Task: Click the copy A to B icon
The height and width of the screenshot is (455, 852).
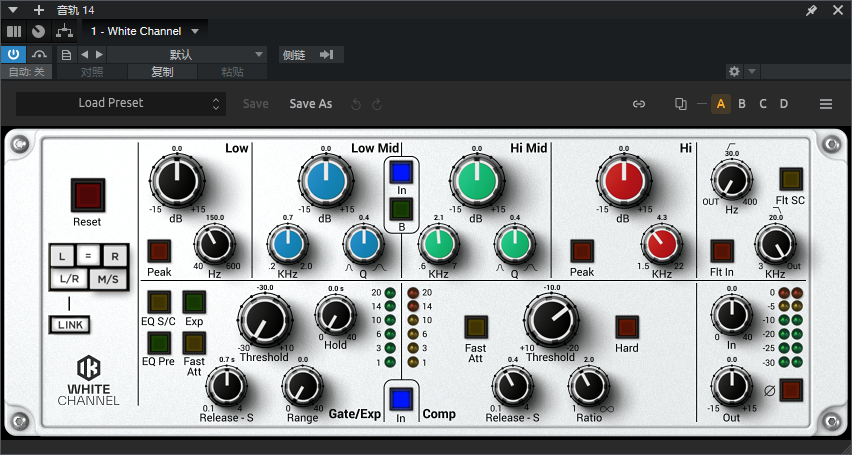Action: (x=680, y=104)
